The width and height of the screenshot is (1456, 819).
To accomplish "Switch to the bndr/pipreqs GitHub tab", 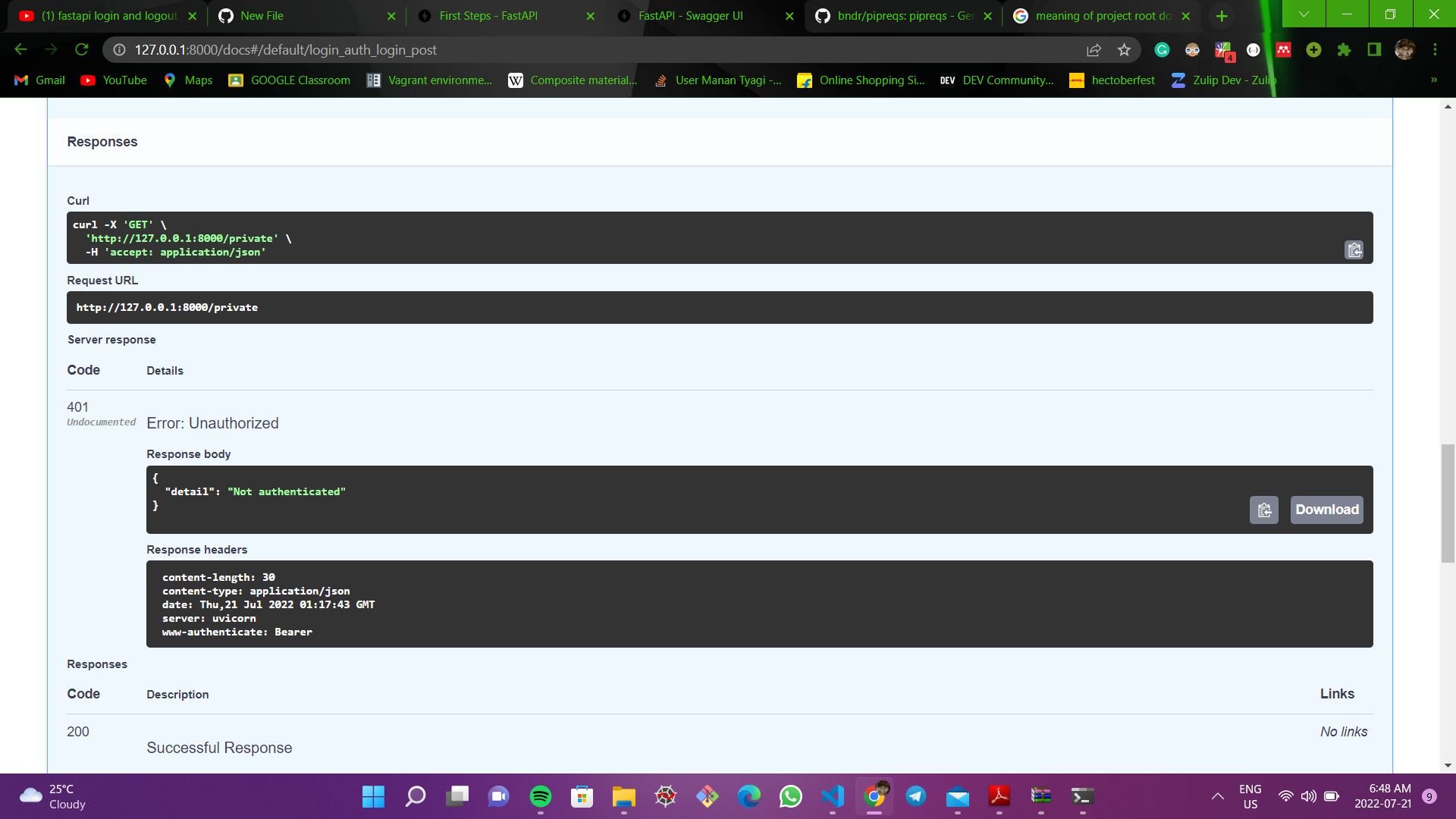I will click(x=904, y=16).
